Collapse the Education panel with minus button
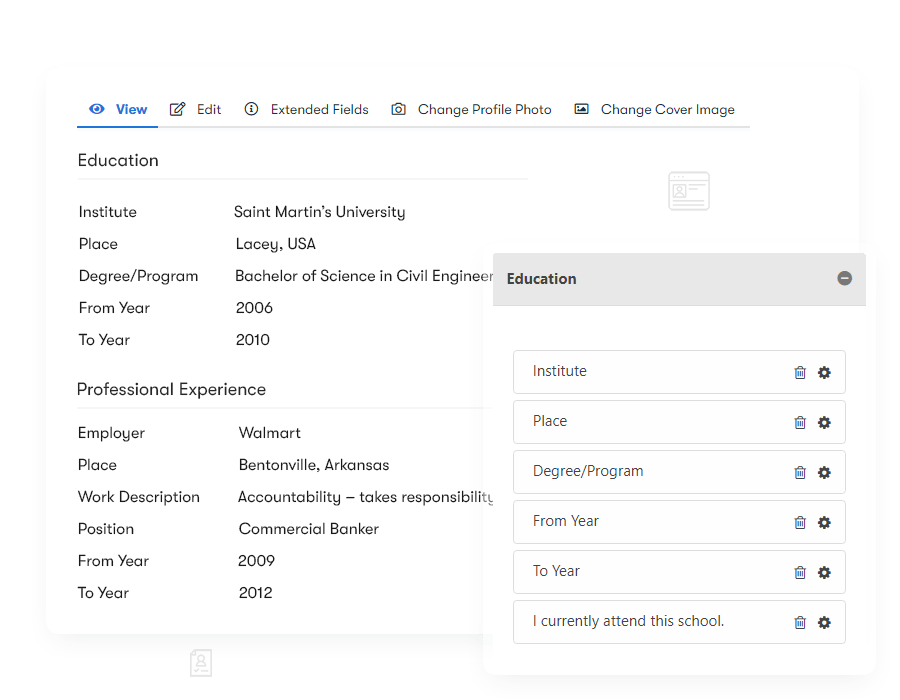This screenshot has width=900, height=700. [x=845, y=279]
